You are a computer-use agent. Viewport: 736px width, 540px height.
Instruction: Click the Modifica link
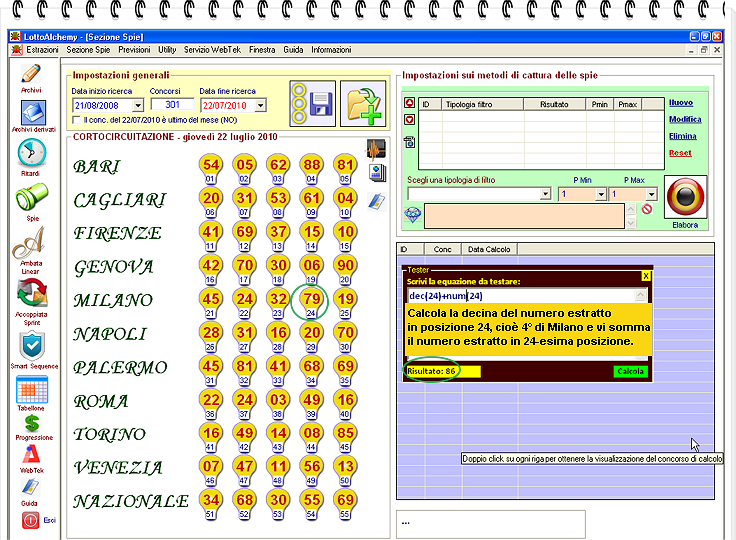(x=685, y=119)
